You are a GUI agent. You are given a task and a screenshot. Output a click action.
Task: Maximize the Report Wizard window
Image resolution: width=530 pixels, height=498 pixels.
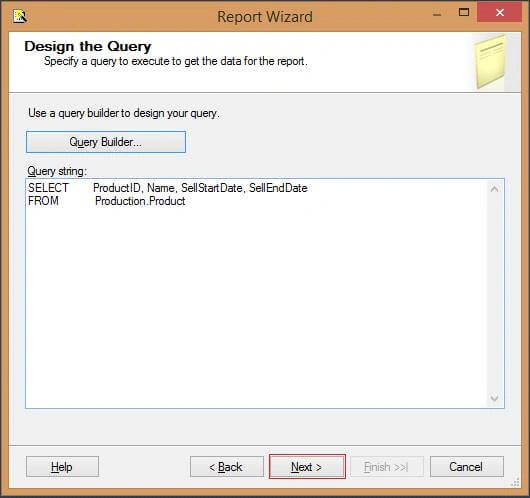pos(464,13)
